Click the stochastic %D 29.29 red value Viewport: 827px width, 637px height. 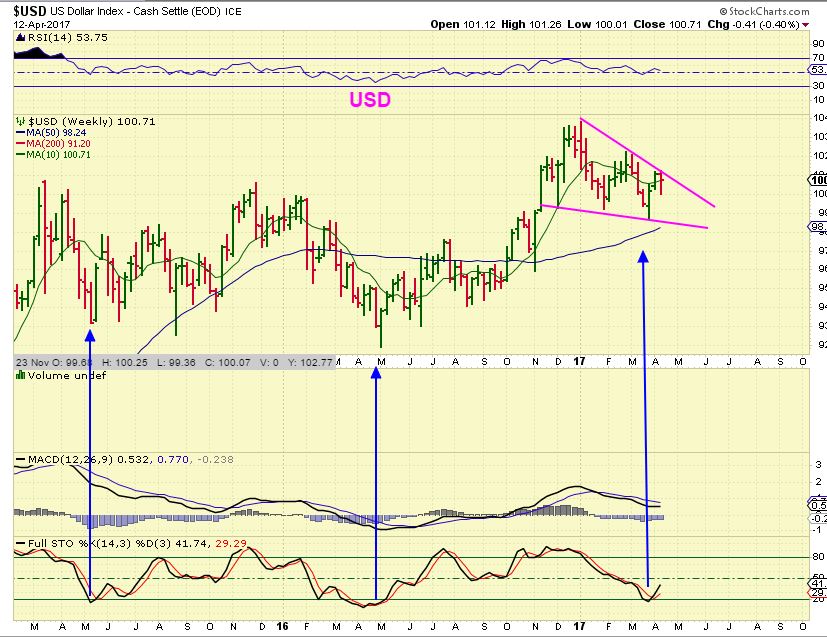231,543
